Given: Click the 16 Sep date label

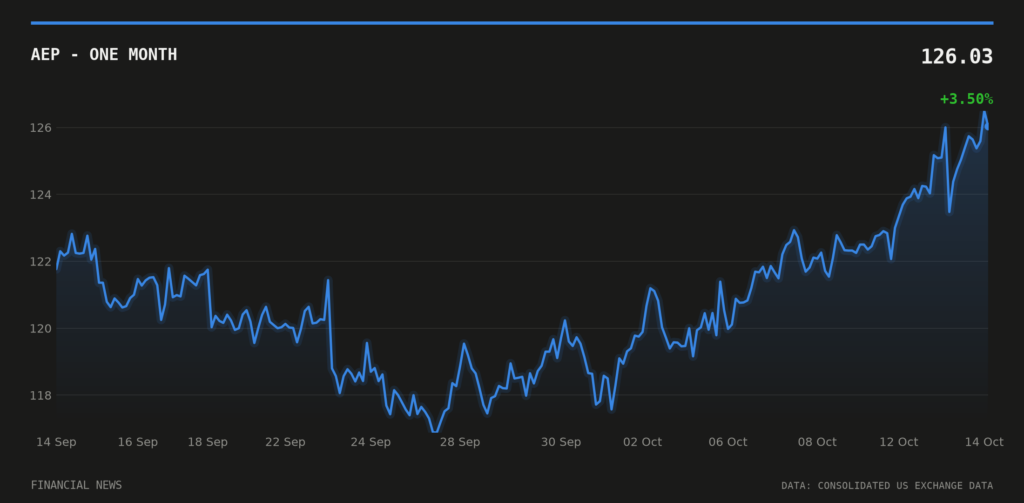Looking at the screenshot, I should coord(138,442).
